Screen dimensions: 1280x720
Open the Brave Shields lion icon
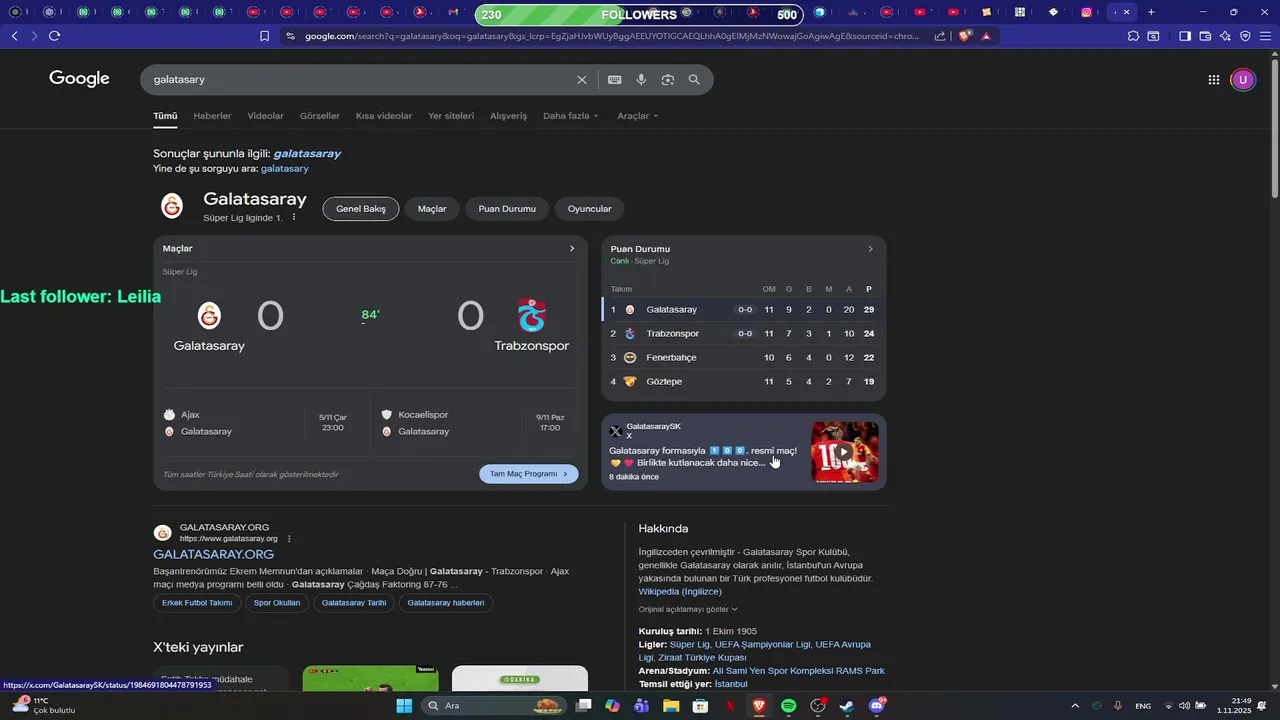[x=965, y=36]
